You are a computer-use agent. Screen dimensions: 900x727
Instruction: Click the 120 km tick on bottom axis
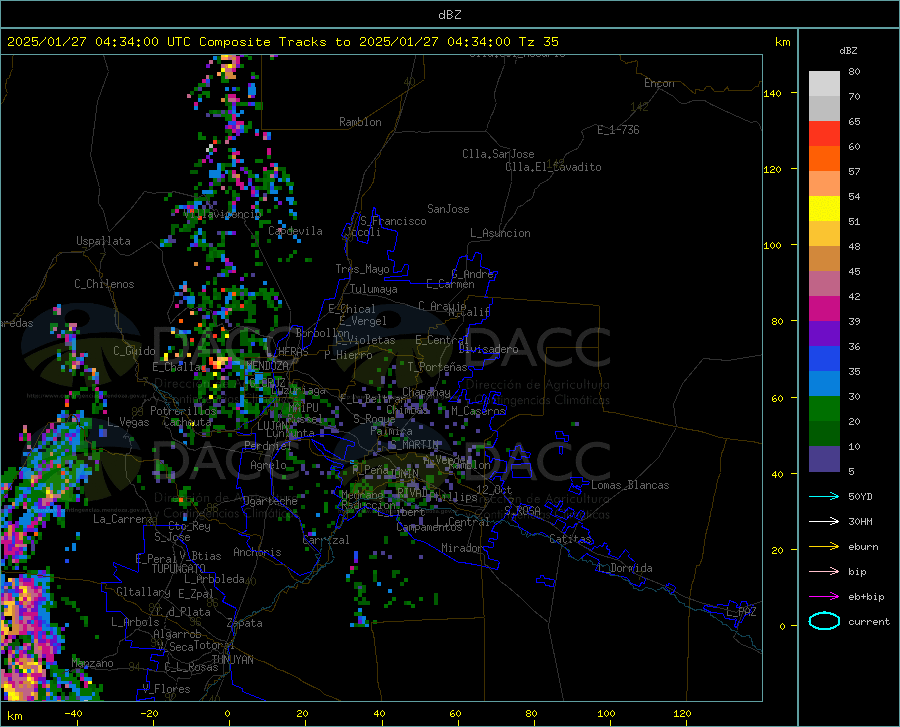[682, 713]
